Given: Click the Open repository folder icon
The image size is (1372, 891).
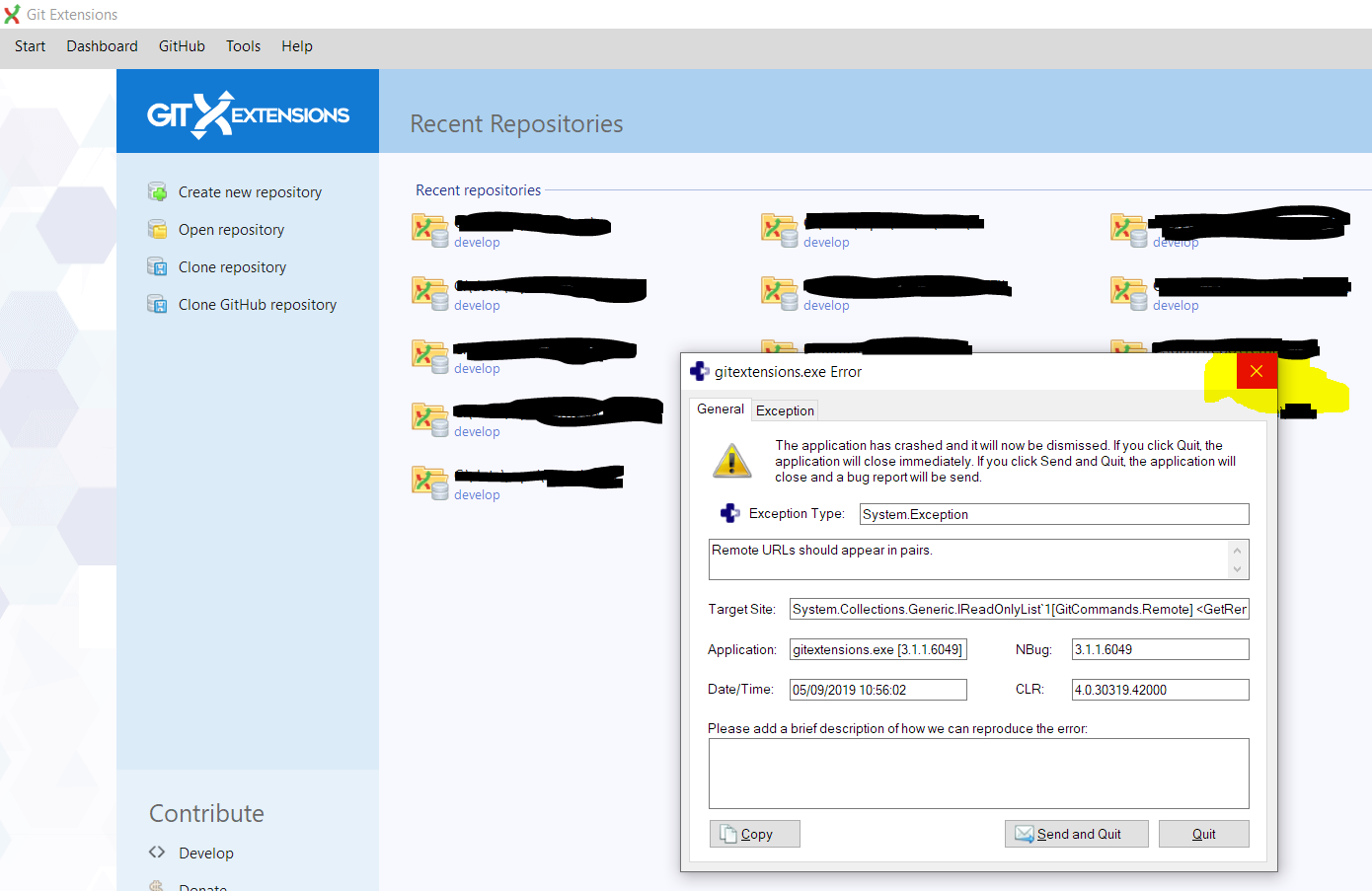Looking at the screenshot, I should 158,229.
